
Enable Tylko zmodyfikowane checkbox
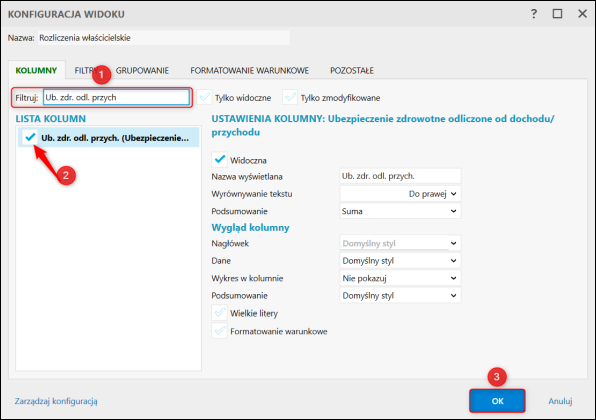coord(290,97)
